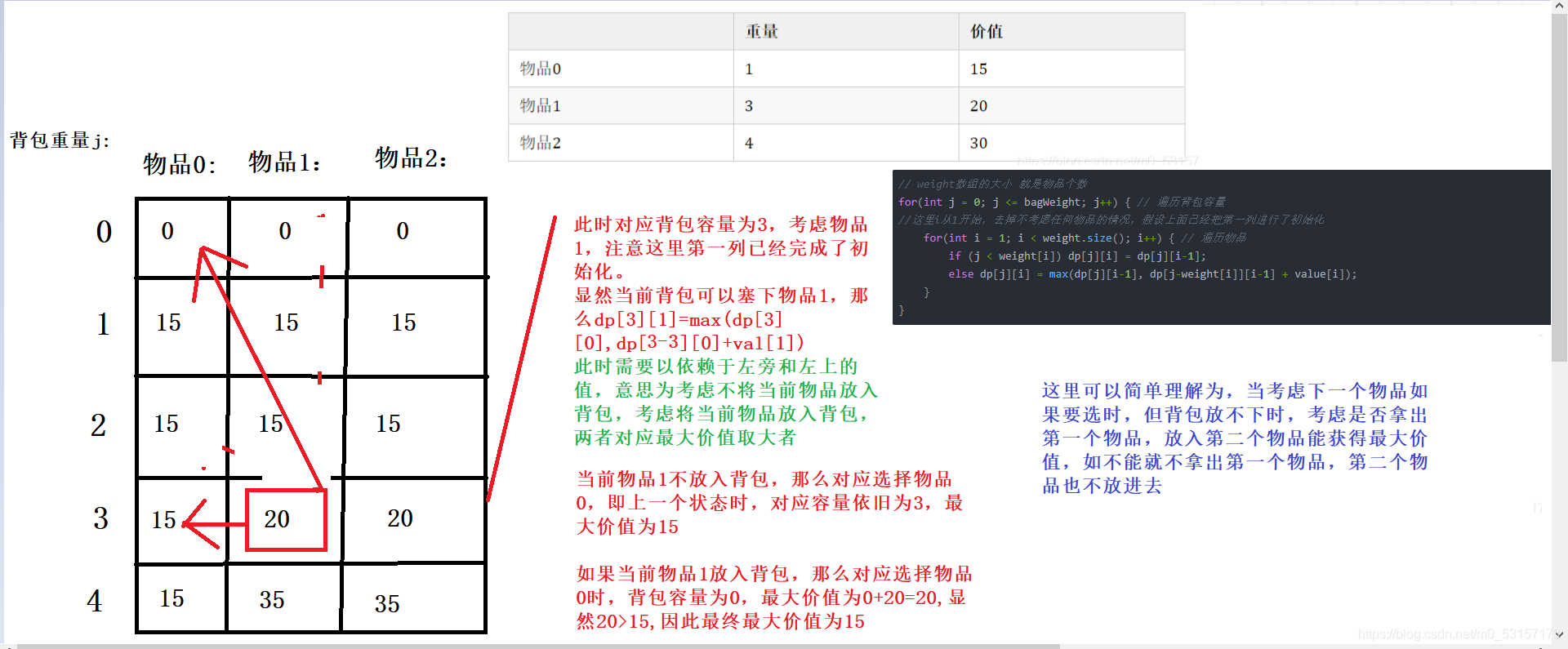Click the 物品0: column heading above the DP grid

coord(180,164)
